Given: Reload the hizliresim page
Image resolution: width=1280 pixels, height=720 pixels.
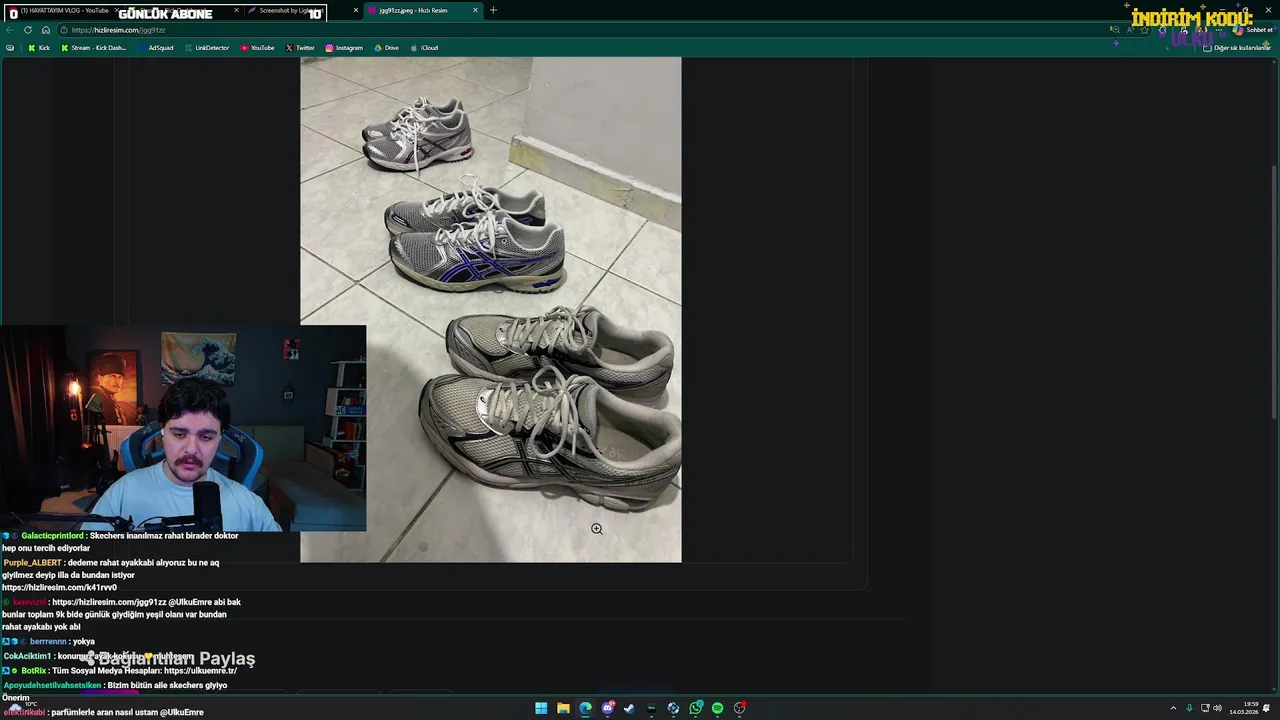Looking at the screenshot, I should pos(28,30).
